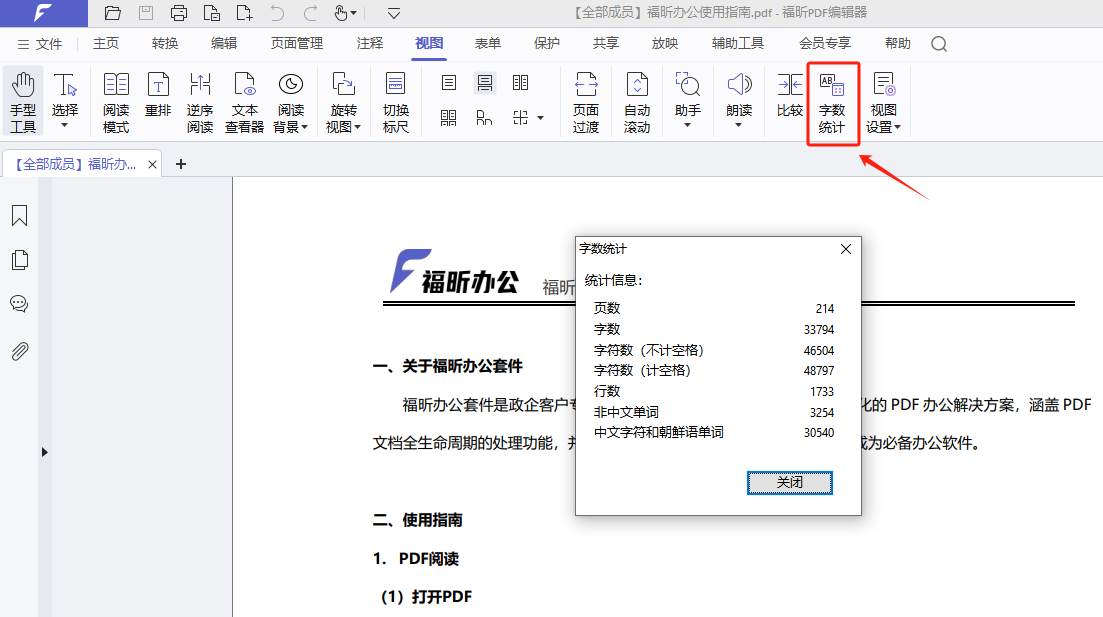Open the File (文件) menu
The width and height of the screenshot is (1103, 617).
coord(40,44)
